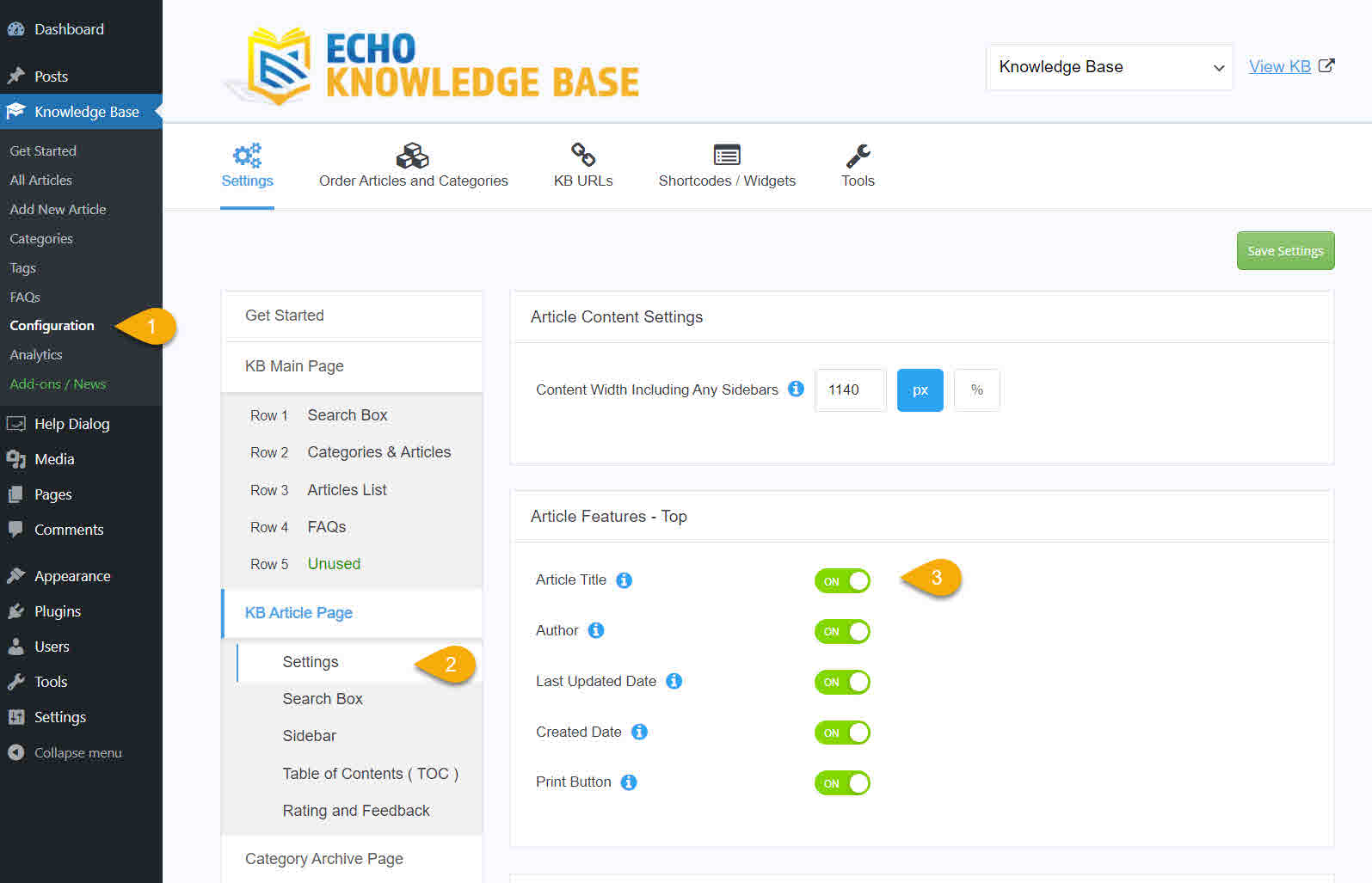The image size is (1372, 883).
Task: Open the Configuration submenu link
Action: click(52, 326)
